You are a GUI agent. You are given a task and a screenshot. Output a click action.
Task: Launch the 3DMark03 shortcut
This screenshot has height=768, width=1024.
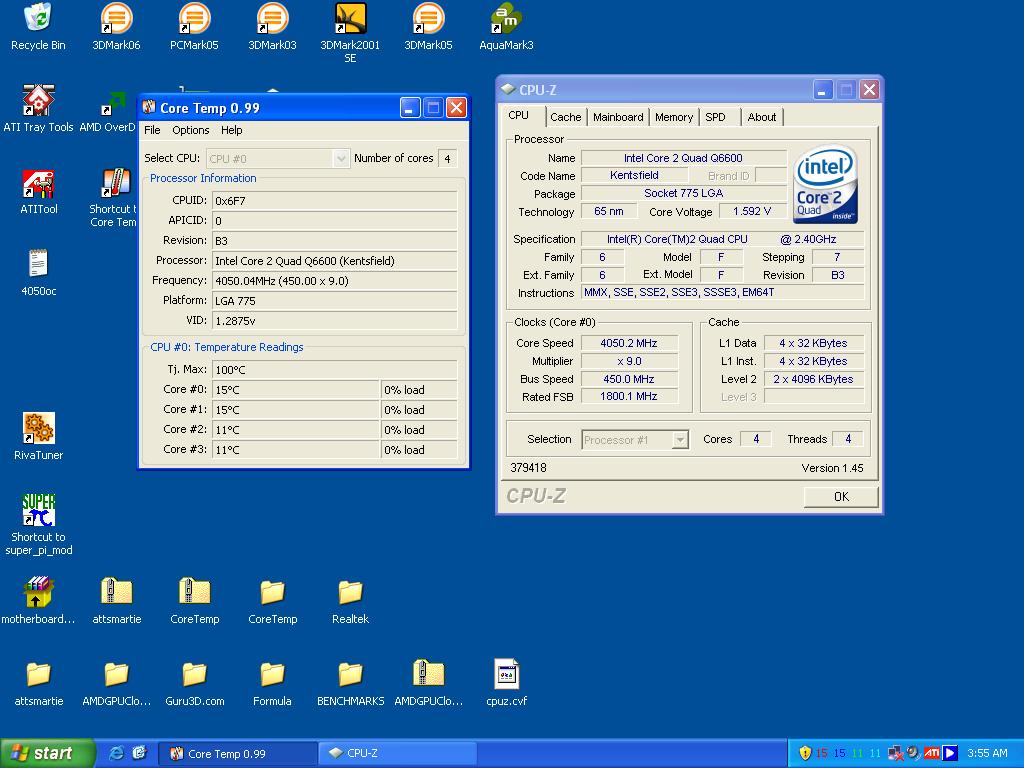click(x=272, y=27)
